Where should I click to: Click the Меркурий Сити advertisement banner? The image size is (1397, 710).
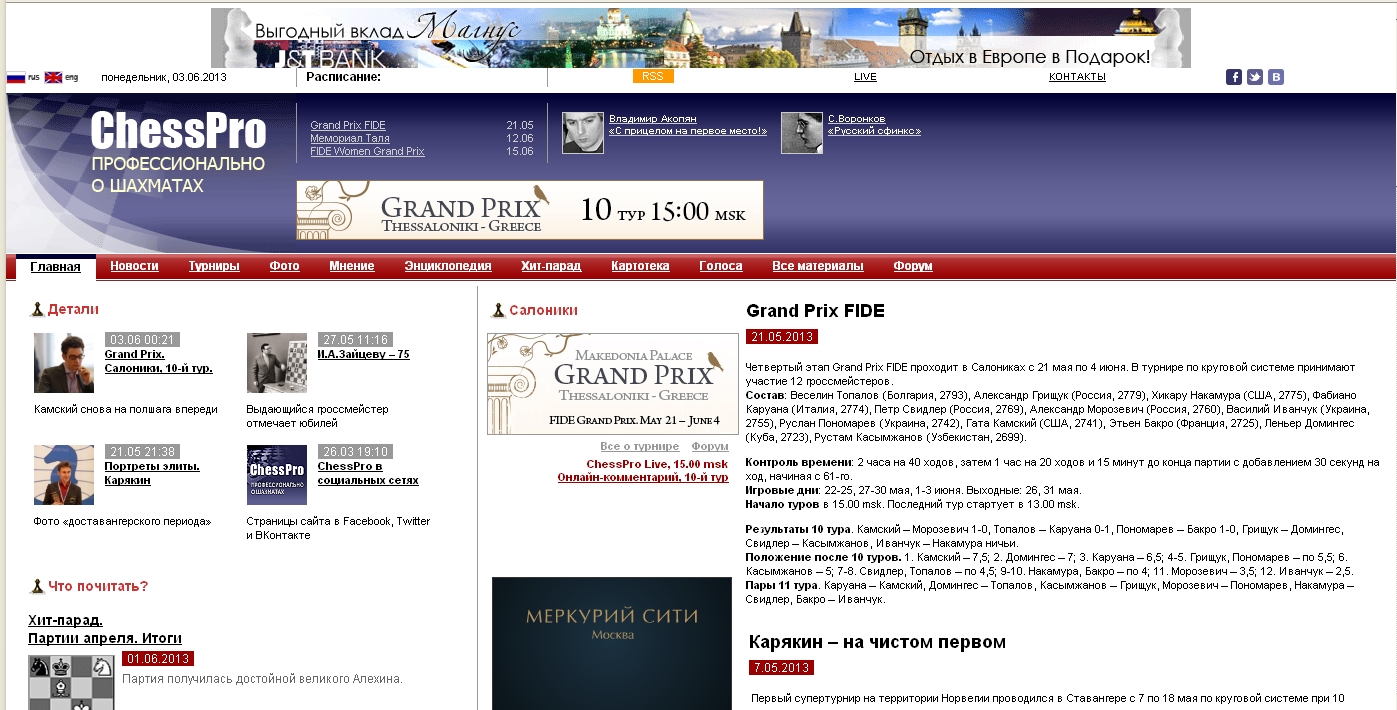pos(611,642)
